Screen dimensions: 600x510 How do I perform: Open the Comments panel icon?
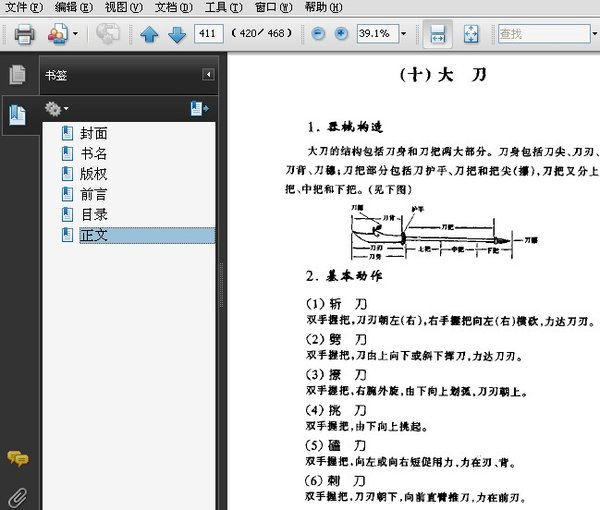tap(18, 458)
